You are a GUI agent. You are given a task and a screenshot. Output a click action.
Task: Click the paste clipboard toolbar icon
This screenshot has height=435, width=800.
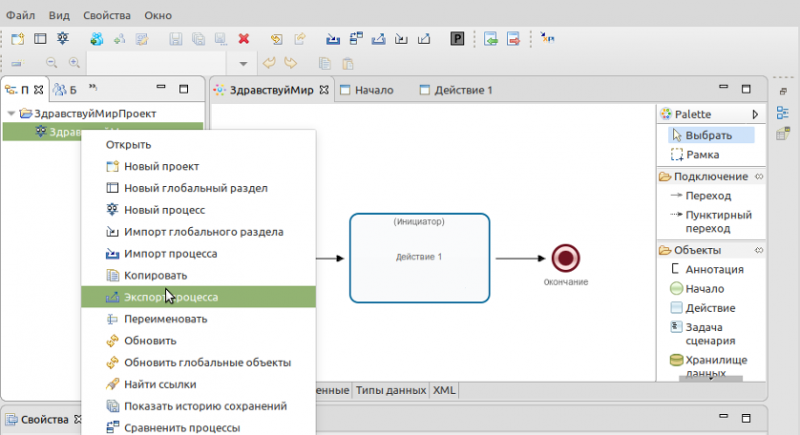(348, 63)
